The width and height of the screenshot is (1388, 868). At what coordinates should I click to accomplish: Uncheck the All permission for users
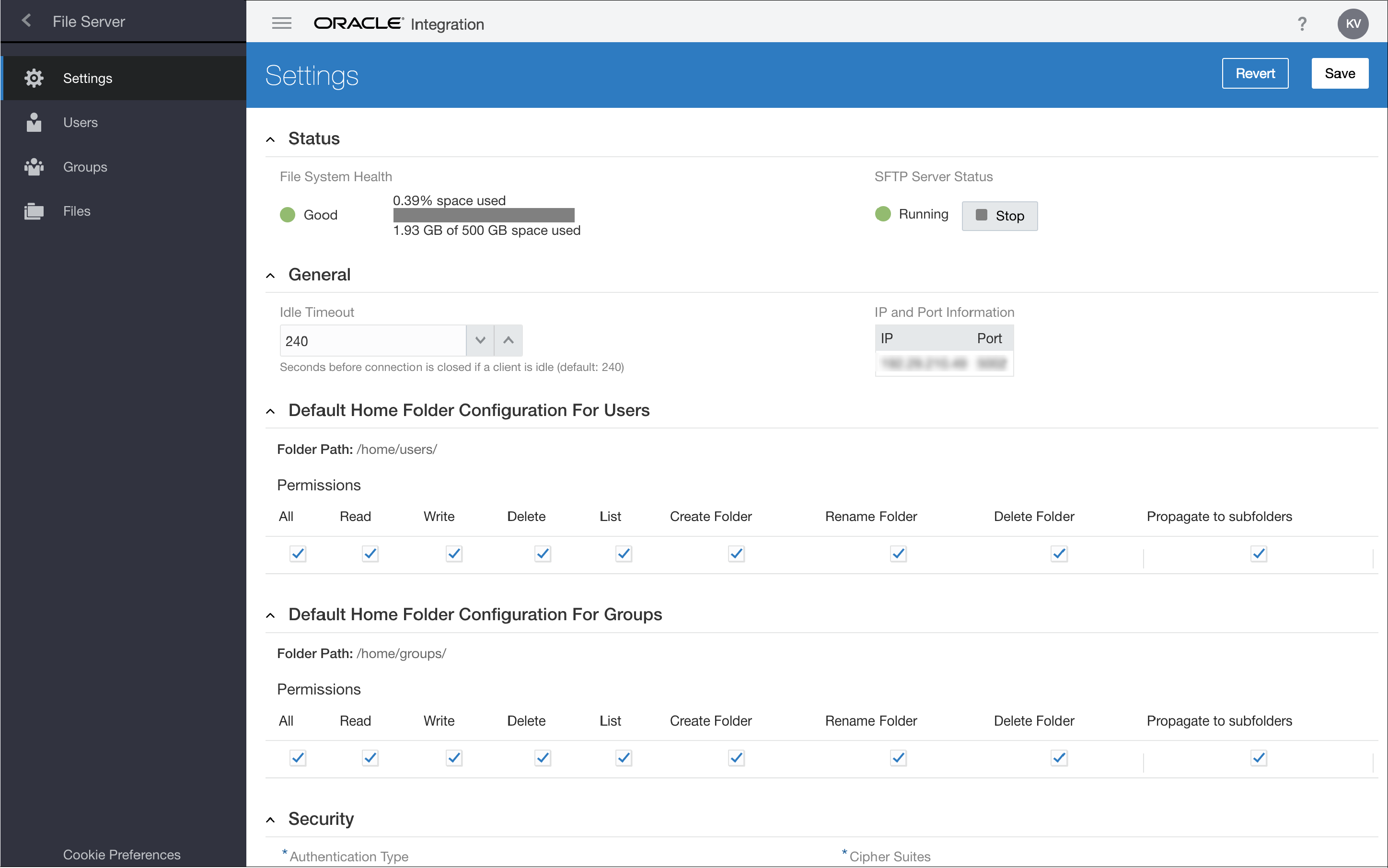point(297,554)
